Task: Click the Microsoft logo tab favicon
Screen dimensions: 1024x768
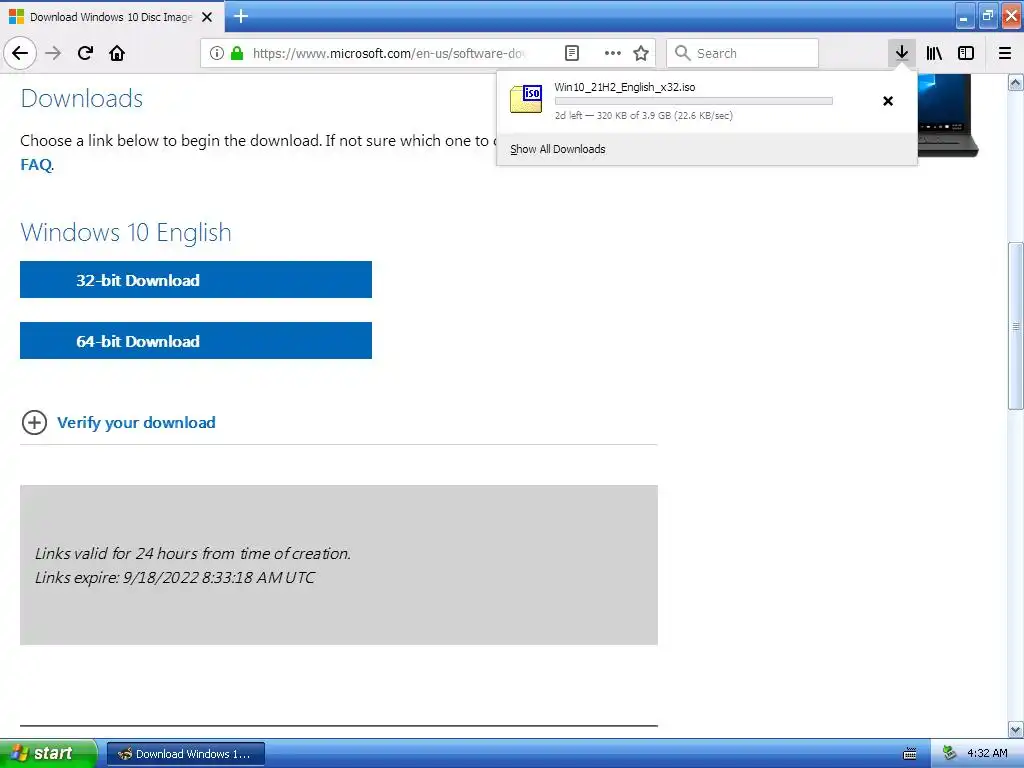Action: click(x=16, y=16)
